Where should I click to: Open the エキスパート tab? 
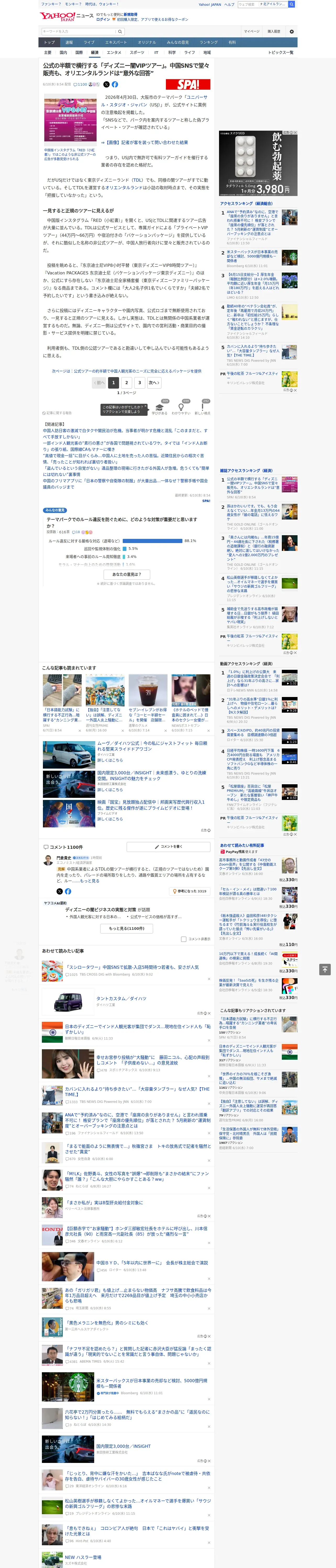[x=116, y=43]
